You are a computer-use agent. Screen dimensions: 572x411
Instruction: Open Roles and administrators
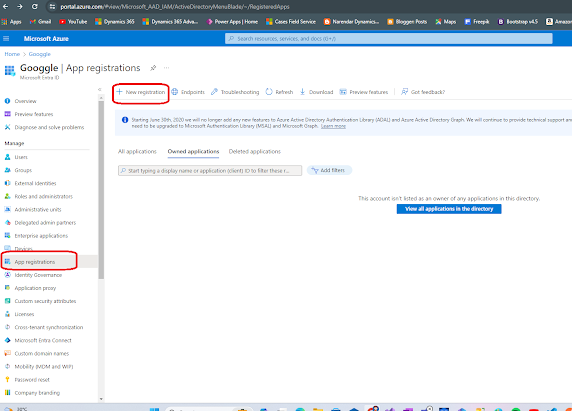(43, 197)
